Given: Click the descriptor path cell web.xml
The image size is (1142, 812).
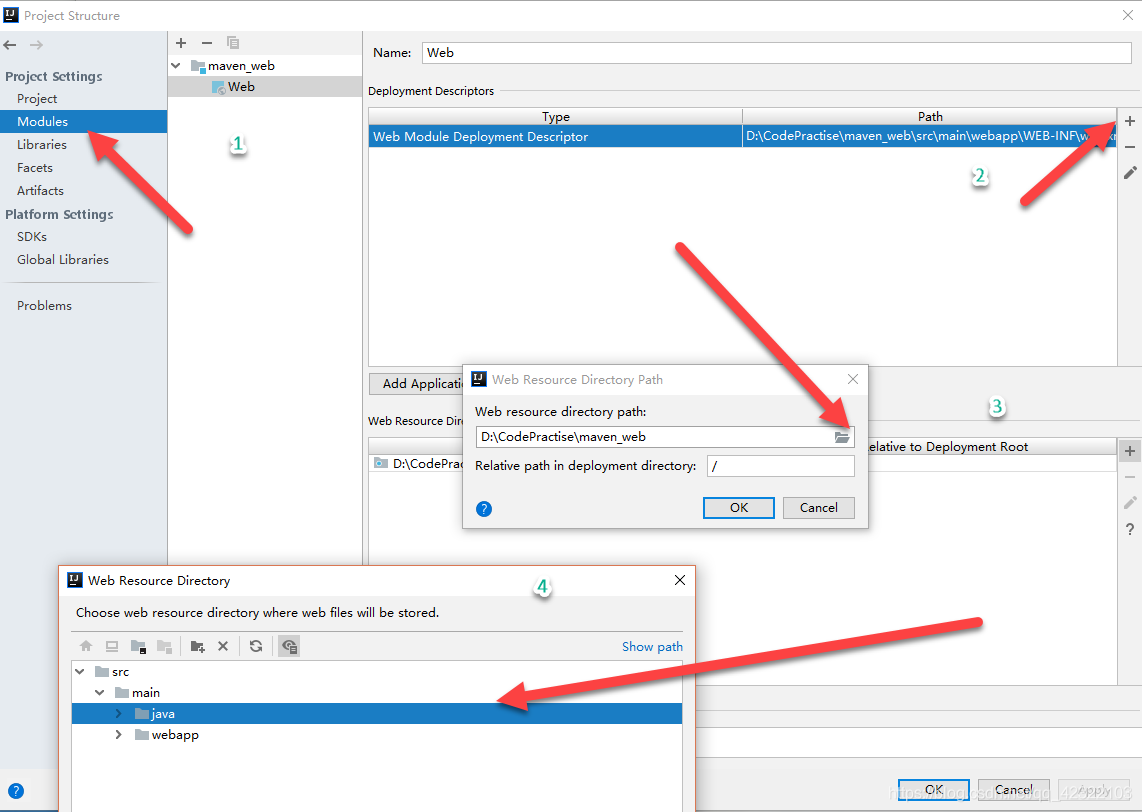Looking at the screenshot, I should pos(929,136).
